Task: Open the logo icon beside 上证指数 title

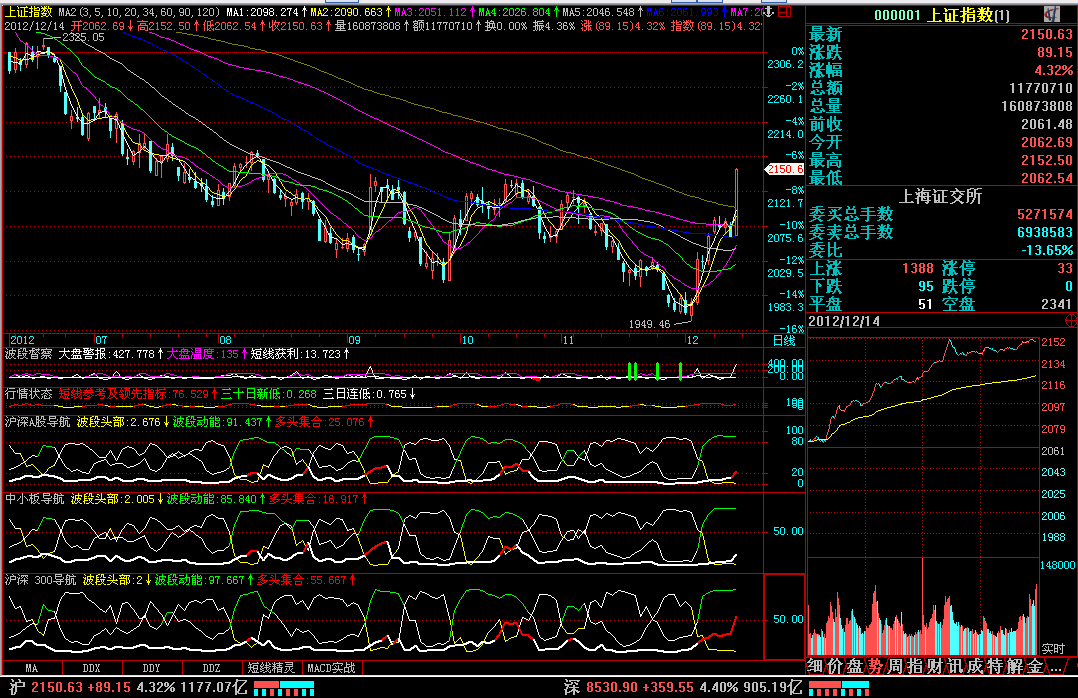Action: [1050, 14]
